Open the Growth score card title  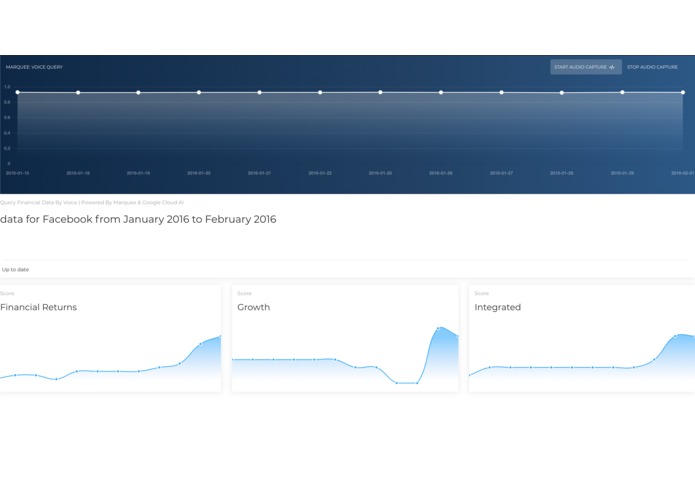point(254,307)
